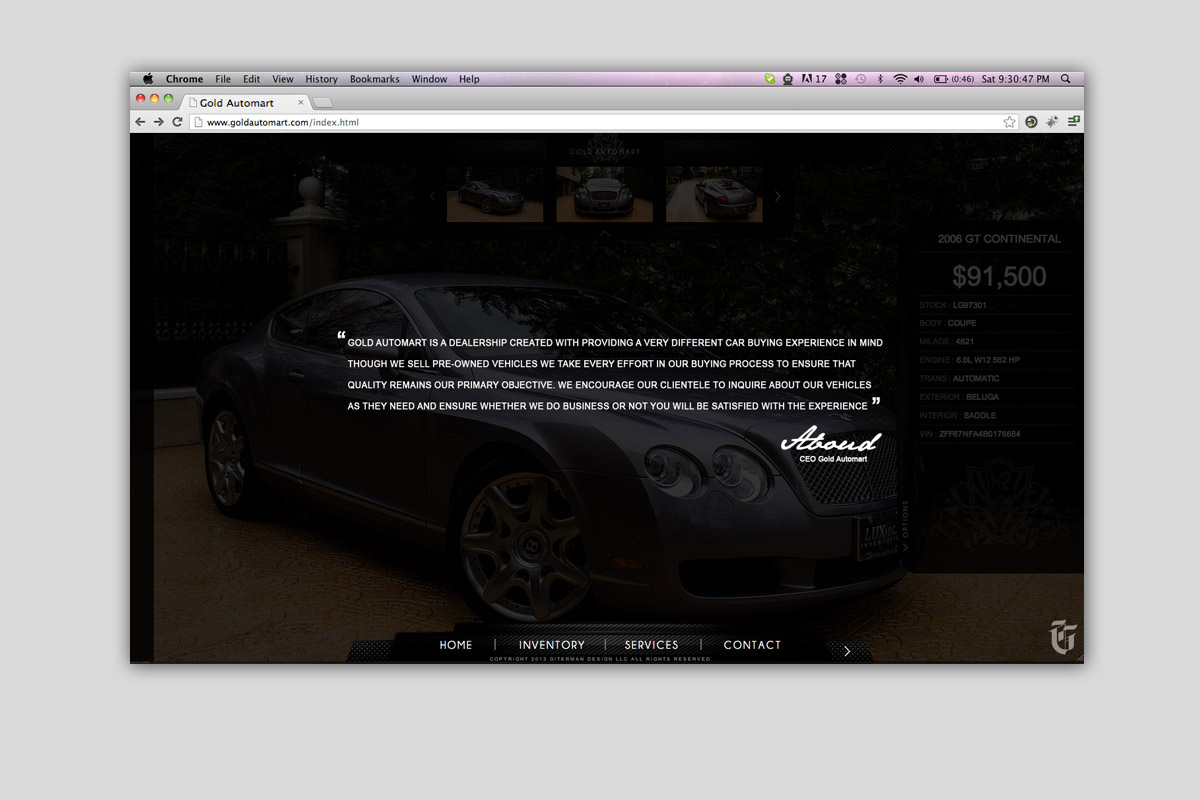Image resolution: width=1200 pixels, height=800 pixels.
Task: Click the Gold Automart logo at page top
Action: pyautogui.click(x=605, y=147)
